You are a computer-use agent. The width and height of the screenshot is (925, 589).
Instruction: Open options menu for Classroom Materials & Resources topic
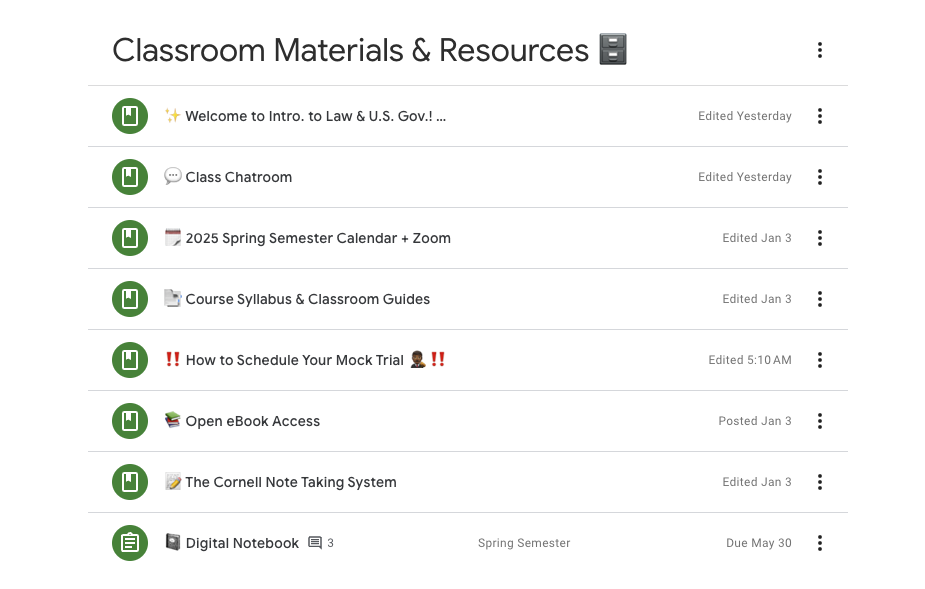tap(819, 50)
